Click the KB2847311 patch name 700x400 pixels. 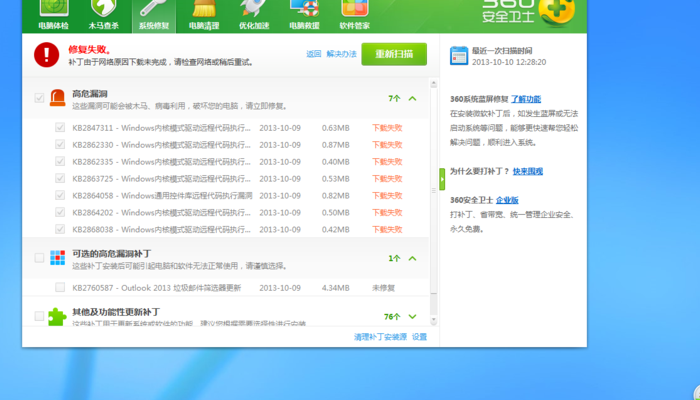(x=162, y=128)
